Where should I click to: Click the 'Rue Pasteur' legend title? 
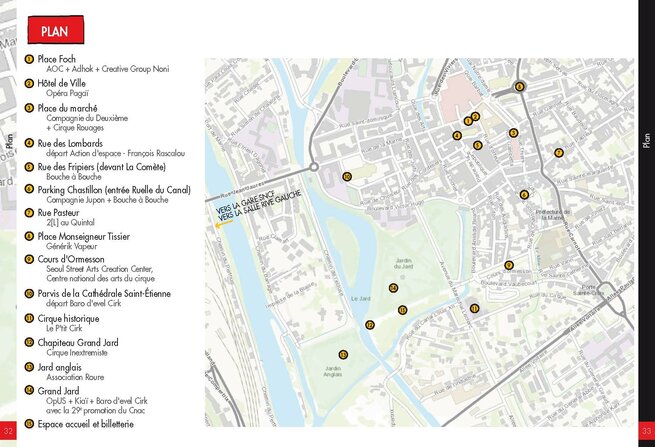click(x=58, y=212)
